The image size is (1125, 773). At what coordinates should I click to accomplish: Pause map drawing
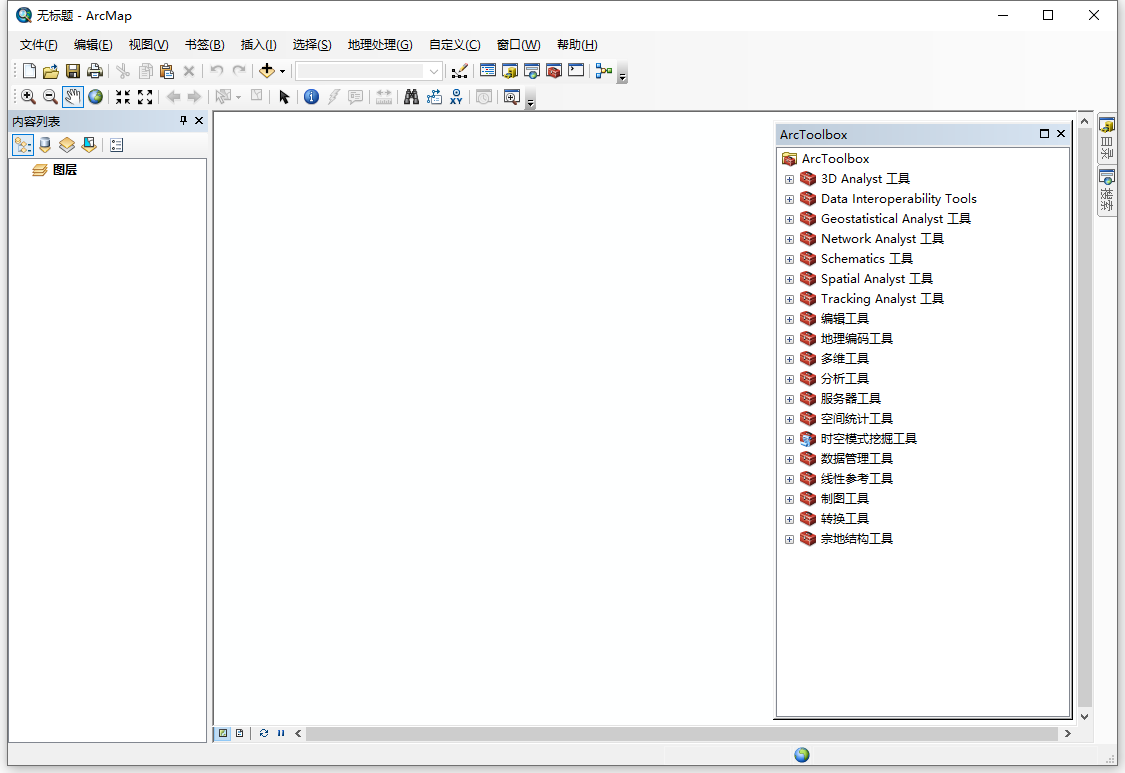[x=281, y=734]
